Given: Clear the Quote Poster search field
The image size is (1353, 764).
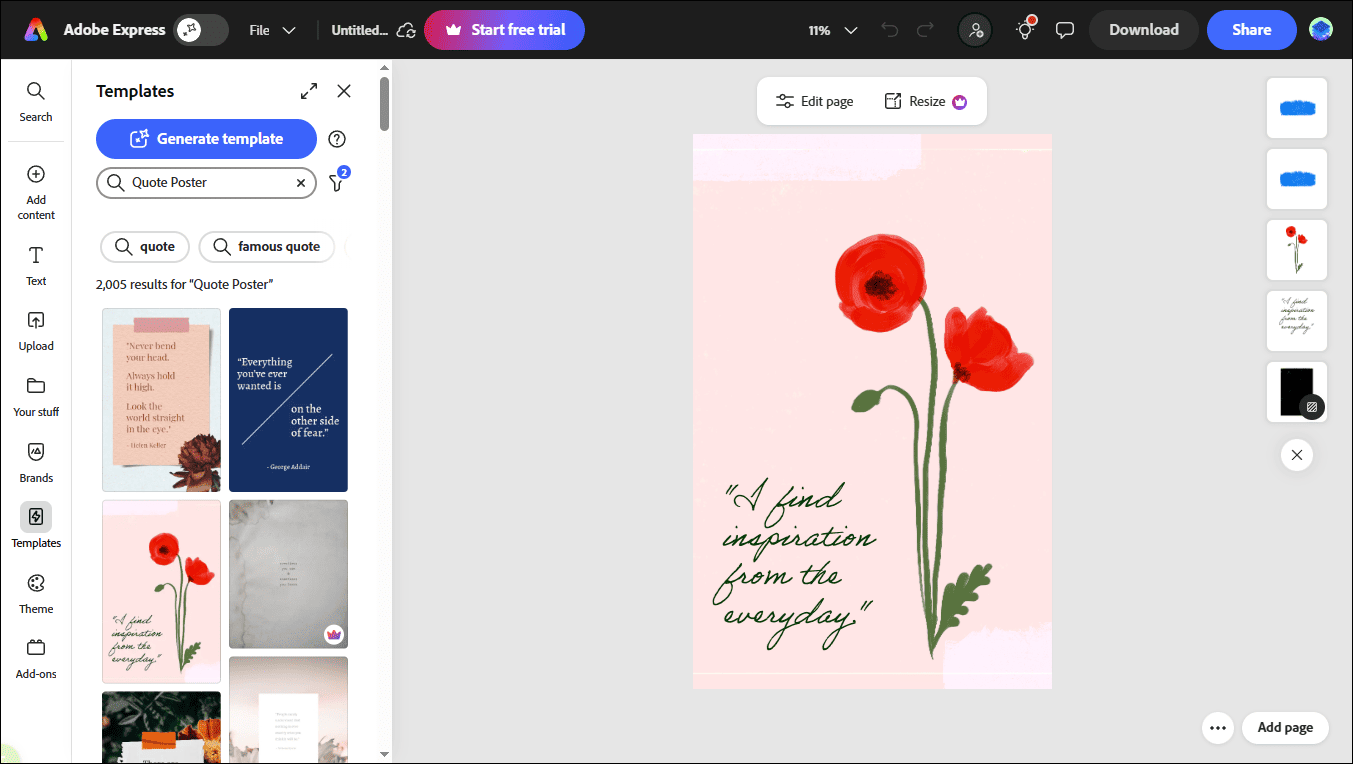Looking at the screenshot, I should [301, 182].
